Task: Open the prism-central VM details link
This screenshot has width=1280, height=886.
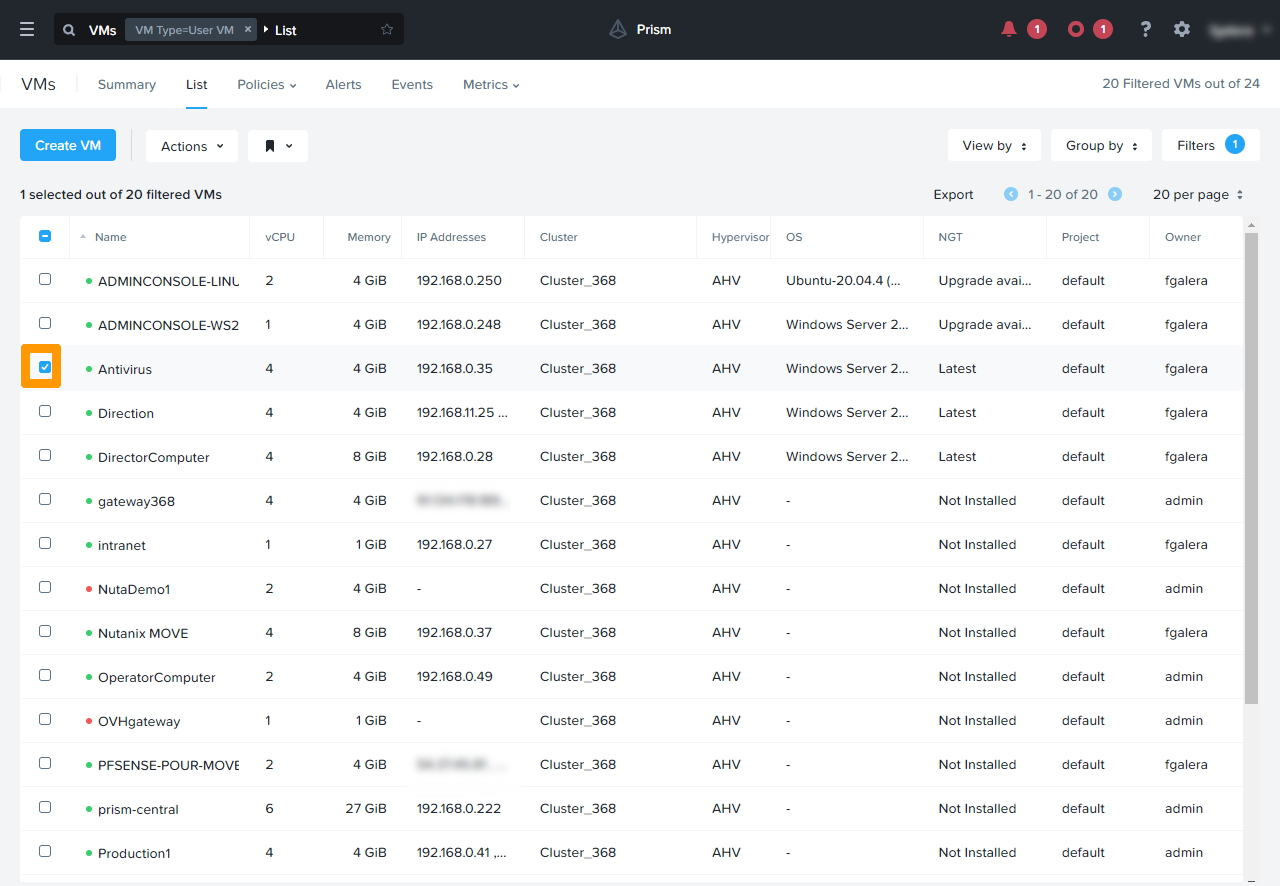Action: tap(137, 808)
